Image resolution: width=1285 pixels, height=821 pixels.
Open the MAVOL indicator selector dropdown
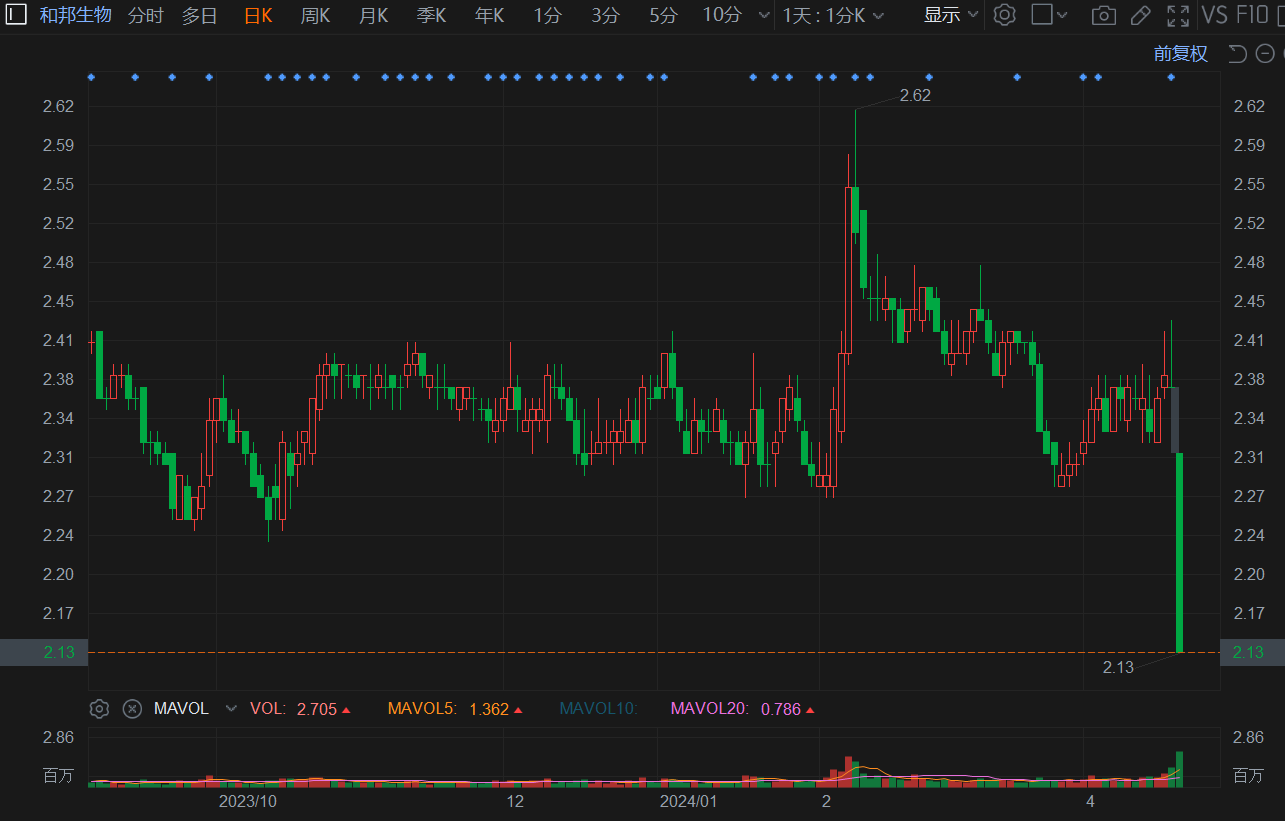[x=231, y=709]
